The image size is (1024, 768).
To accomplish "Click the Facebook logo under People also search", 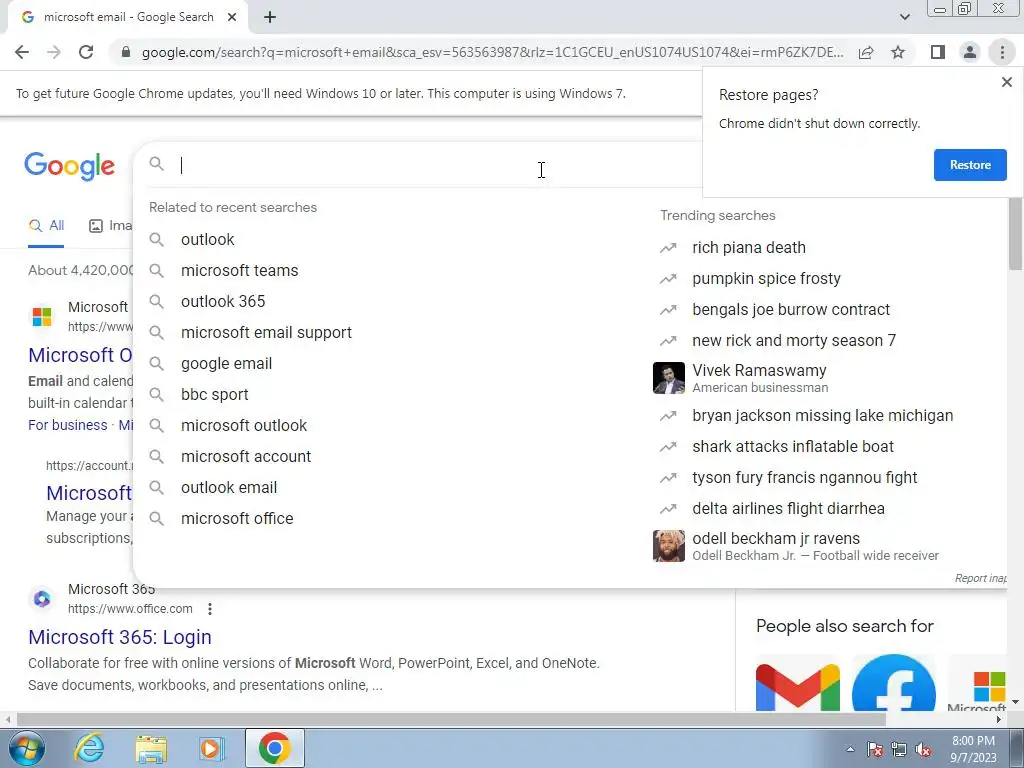I will click(894, 683).
